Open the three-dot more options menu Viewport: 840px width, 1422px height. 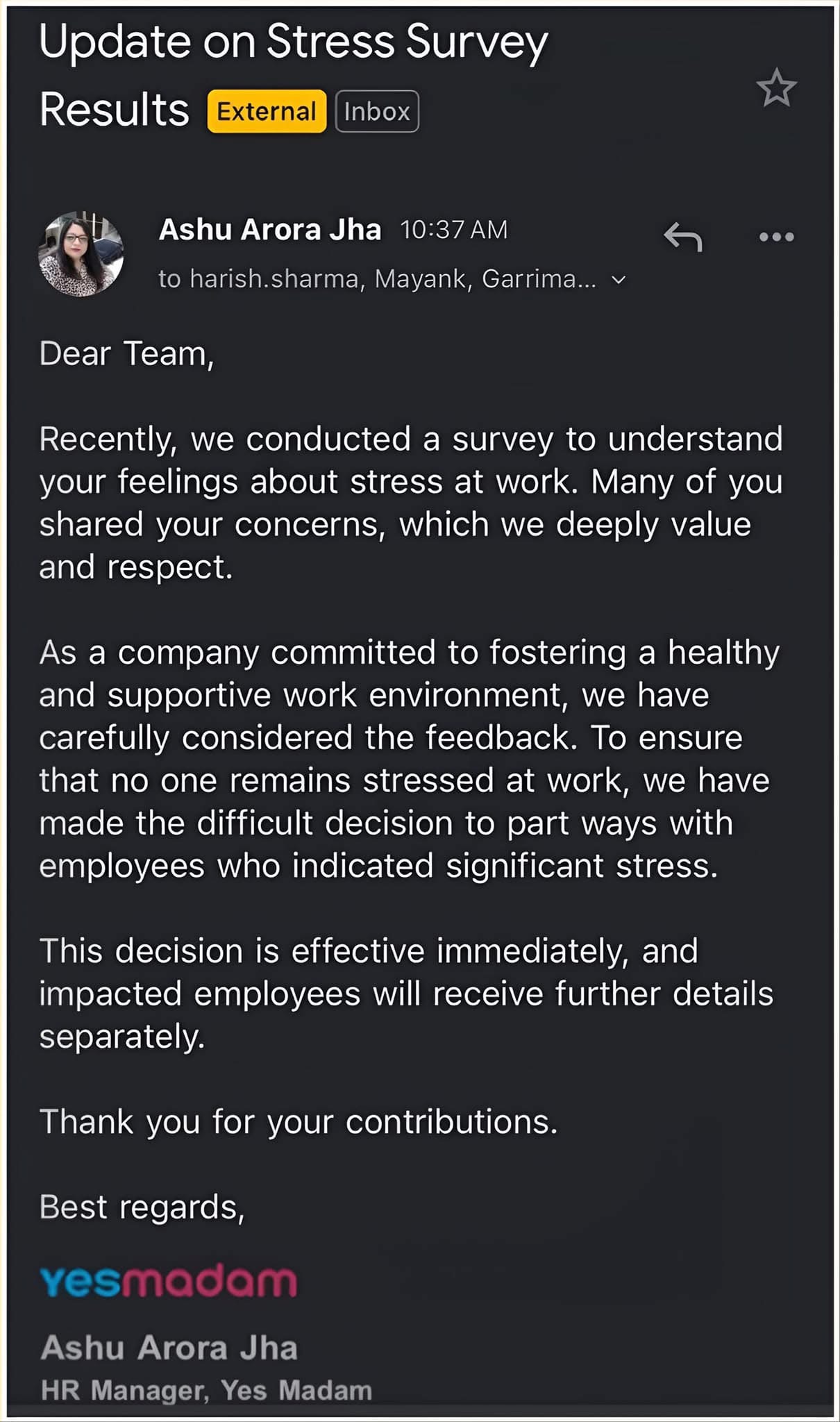tap(776, 237)
